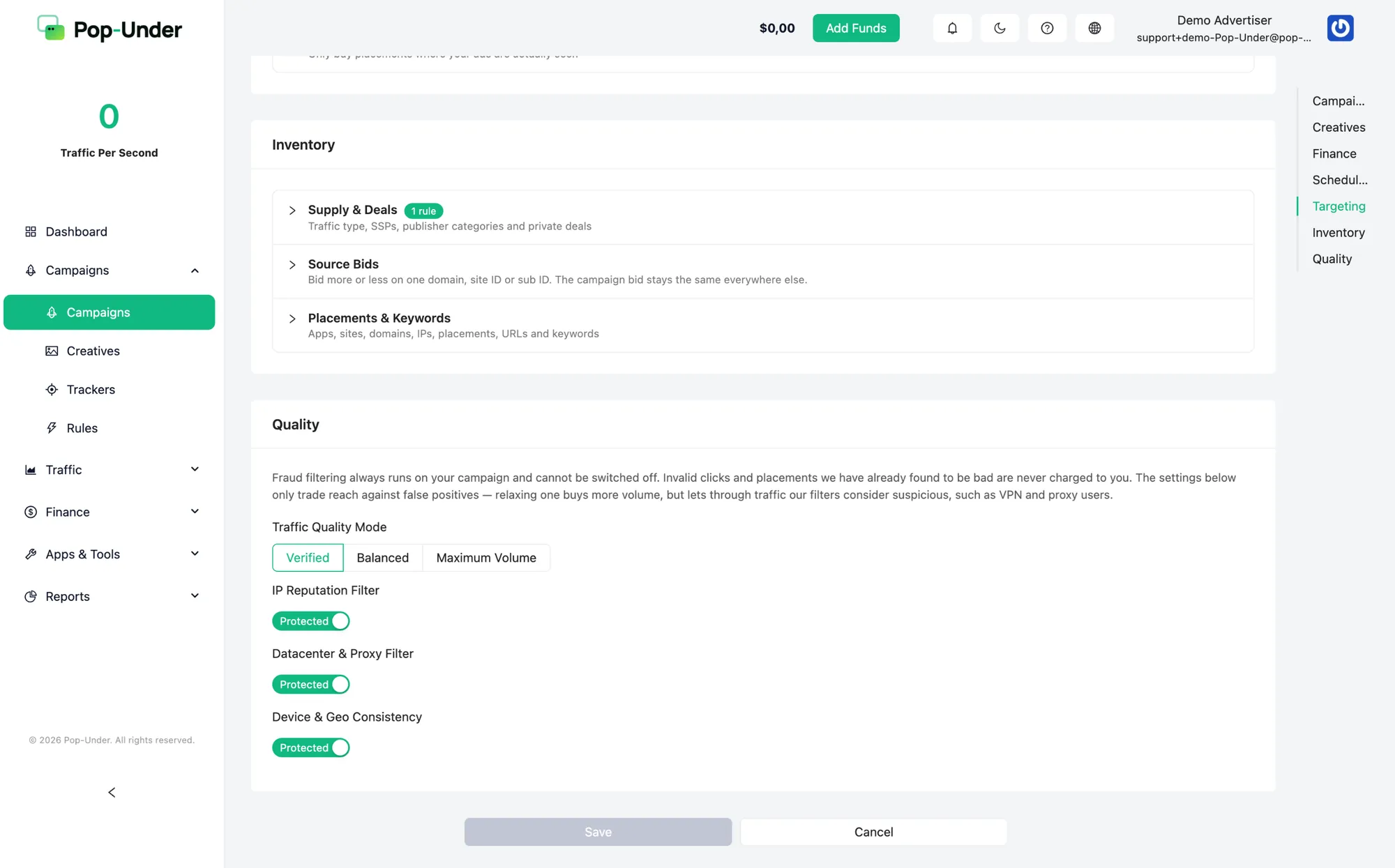Click the 1 rule badge

423,211
